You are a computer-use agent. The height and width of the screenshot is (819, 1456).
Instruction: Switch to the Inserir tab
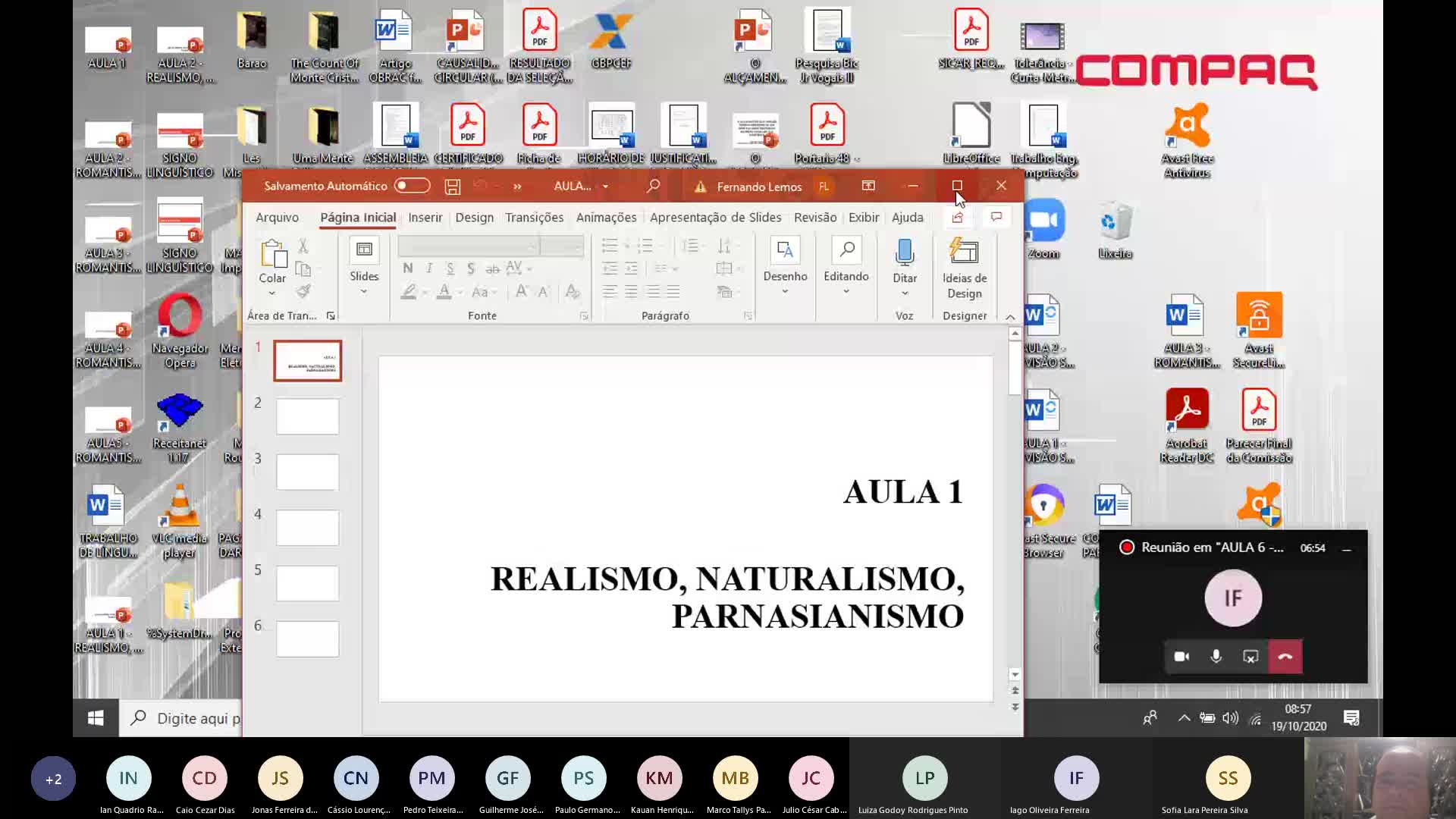(x=425, y=217)
